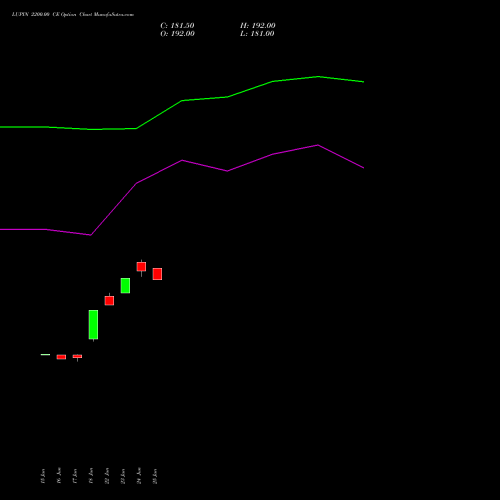Click the 16 Jun date axis label
This screenshot has height=500, width=500.
(59, 476)
